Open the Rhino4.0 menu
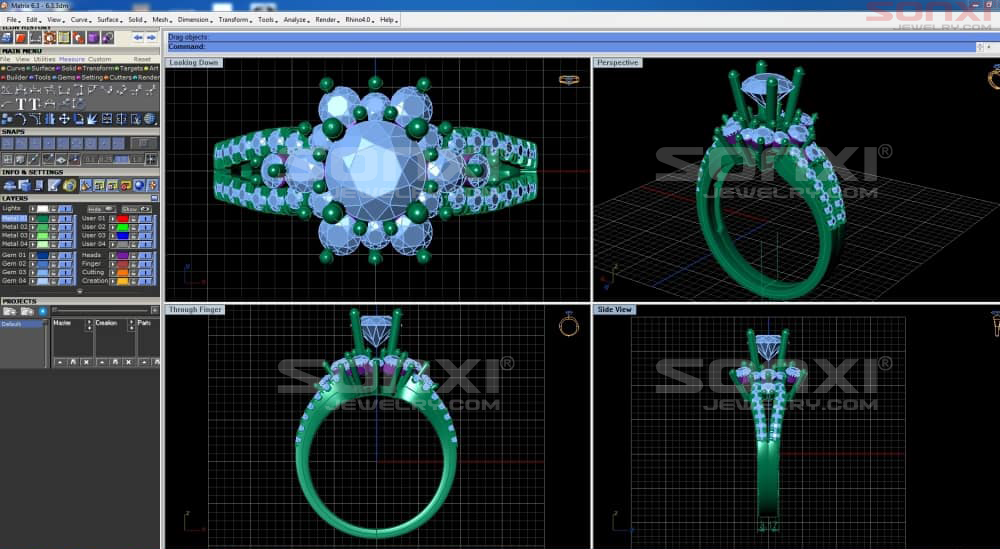The width and height of the screenshot is (1000, 549). [x=359, y=20]
